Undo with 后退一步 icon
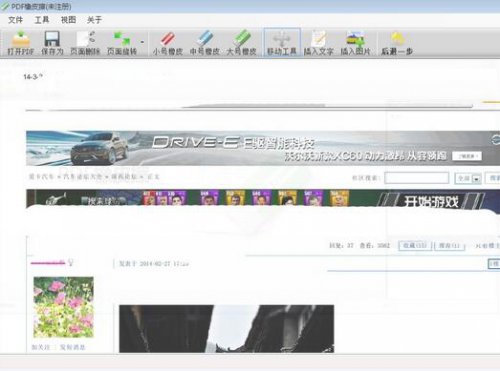 point(397,43)
